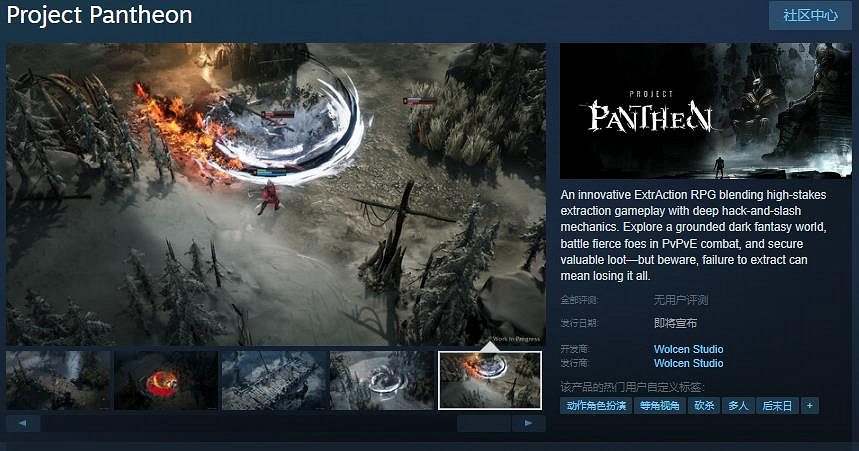Image resolution: width=859 pixels, height=451 pixels.
Task: Click the 多人 tag
Action: (738, 406)
